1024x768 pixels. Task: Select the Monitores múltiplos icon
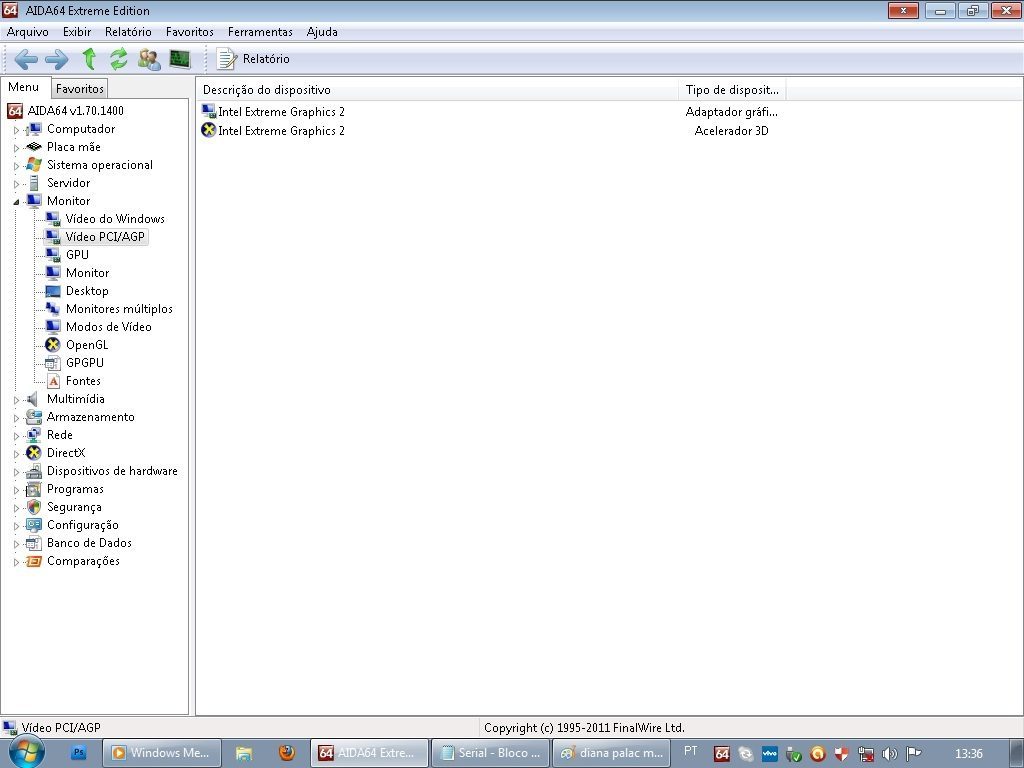coord(53,309)
